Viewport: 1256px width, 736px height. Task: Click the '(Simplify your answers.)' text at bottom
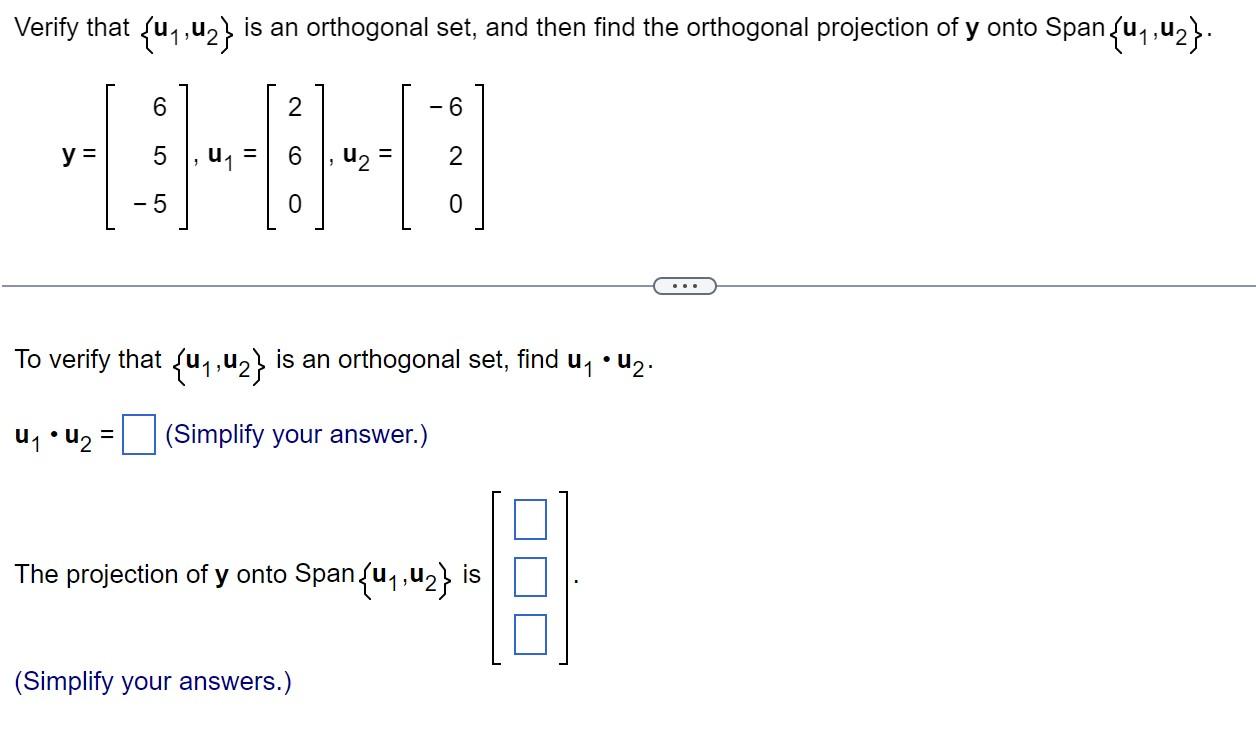[x=152, y=681]
